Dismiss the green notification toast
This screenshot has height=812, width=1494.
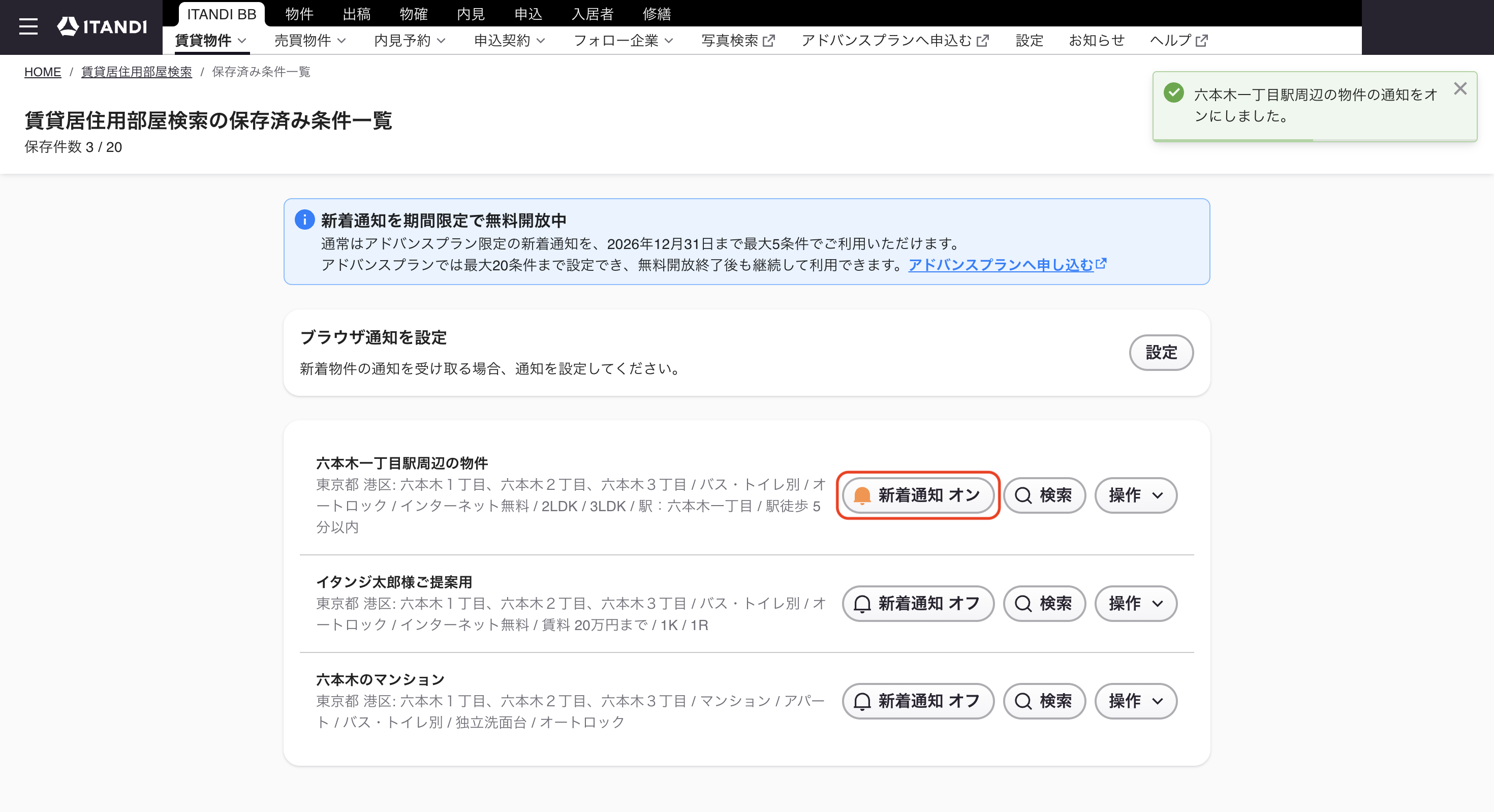pos(1460,88)
